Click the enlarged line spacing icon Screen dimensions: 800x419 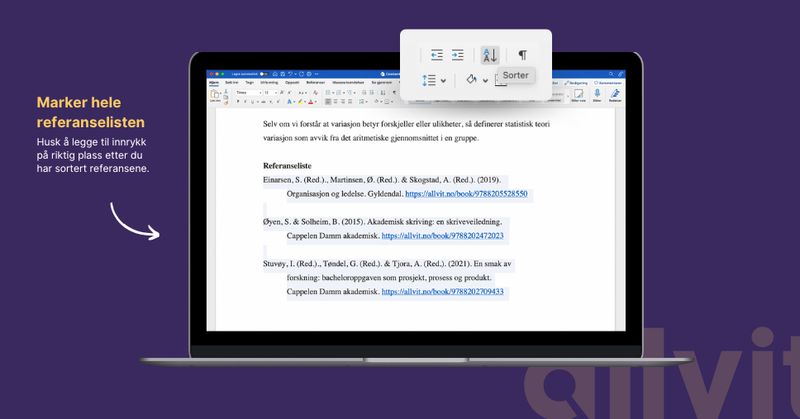click(x=429, y=80)
